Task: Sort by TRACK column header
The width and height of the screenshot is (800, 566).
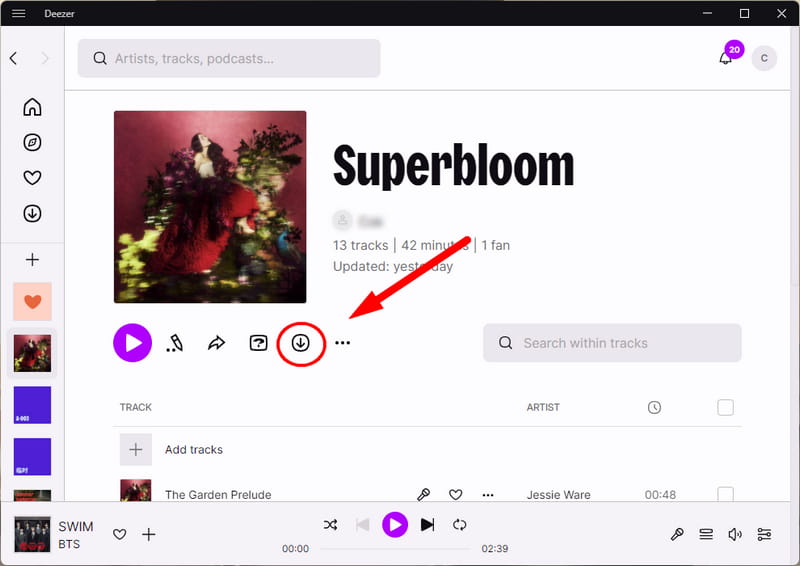Action: [x=136, y=407]
